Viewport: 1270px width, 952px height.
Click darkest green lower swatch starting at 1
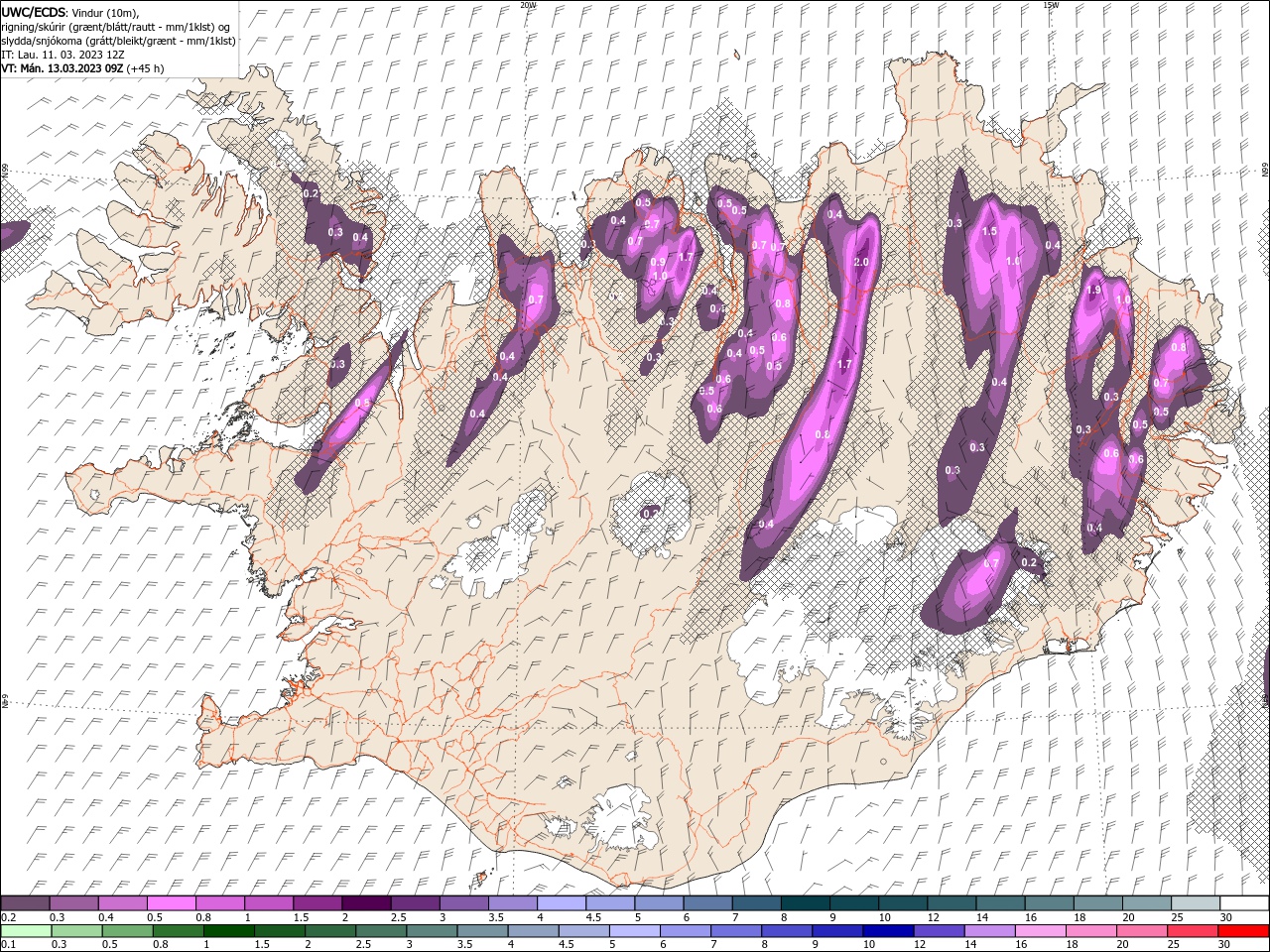click(x=228, y=930)
